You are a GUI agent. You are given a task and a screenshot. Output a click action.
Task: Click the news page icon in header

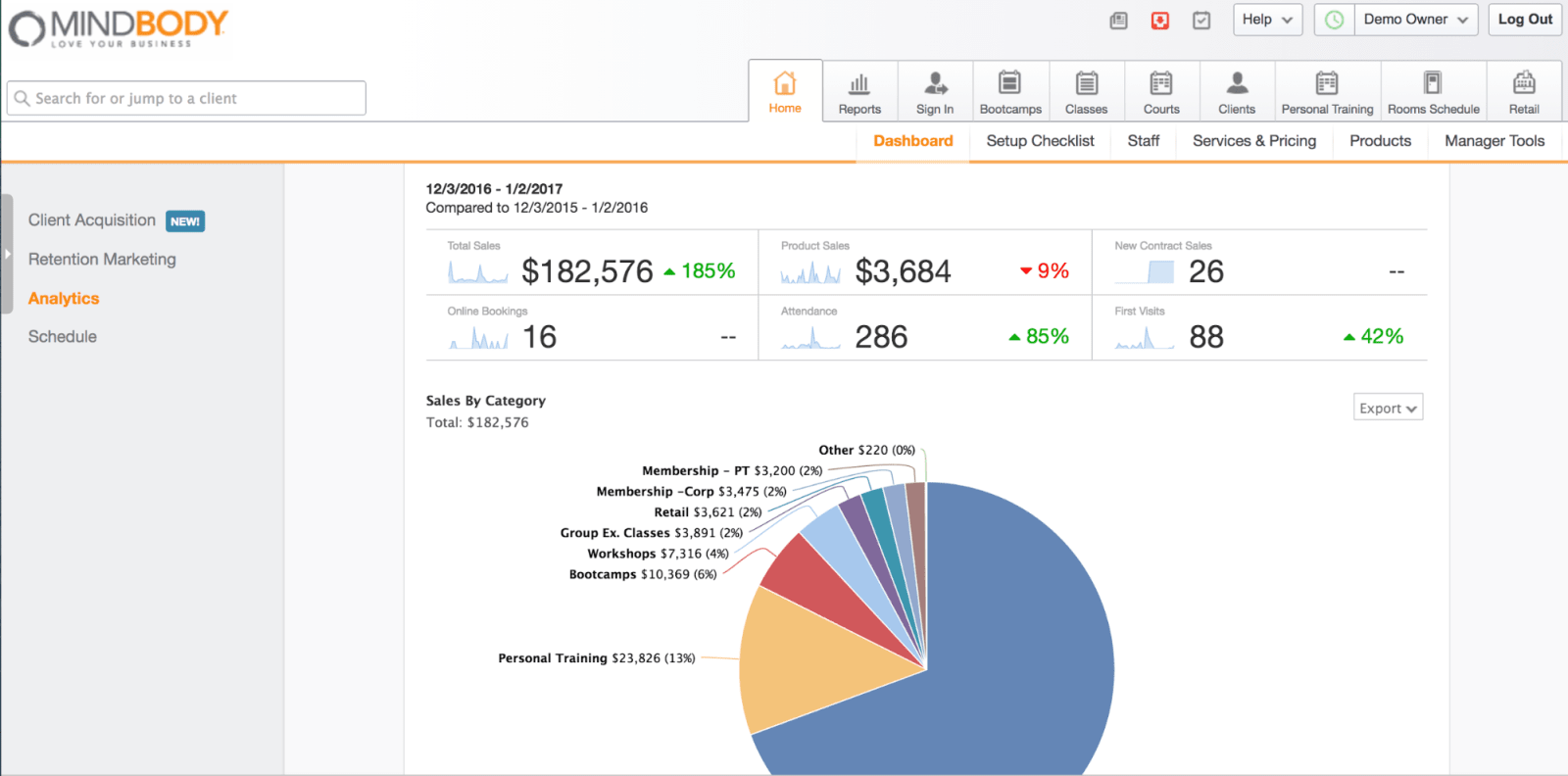[x=1118, y=20]
